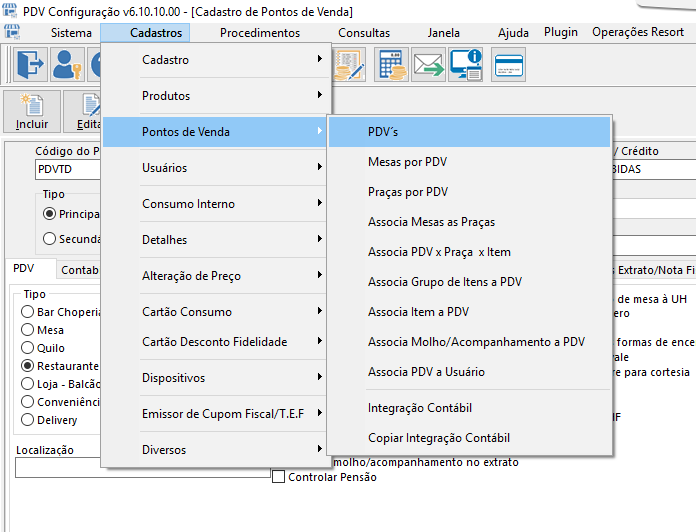This screenshot has width=696, height=532.
Task: Select the Restaurante radio button
Action: [x=28, y=366]
